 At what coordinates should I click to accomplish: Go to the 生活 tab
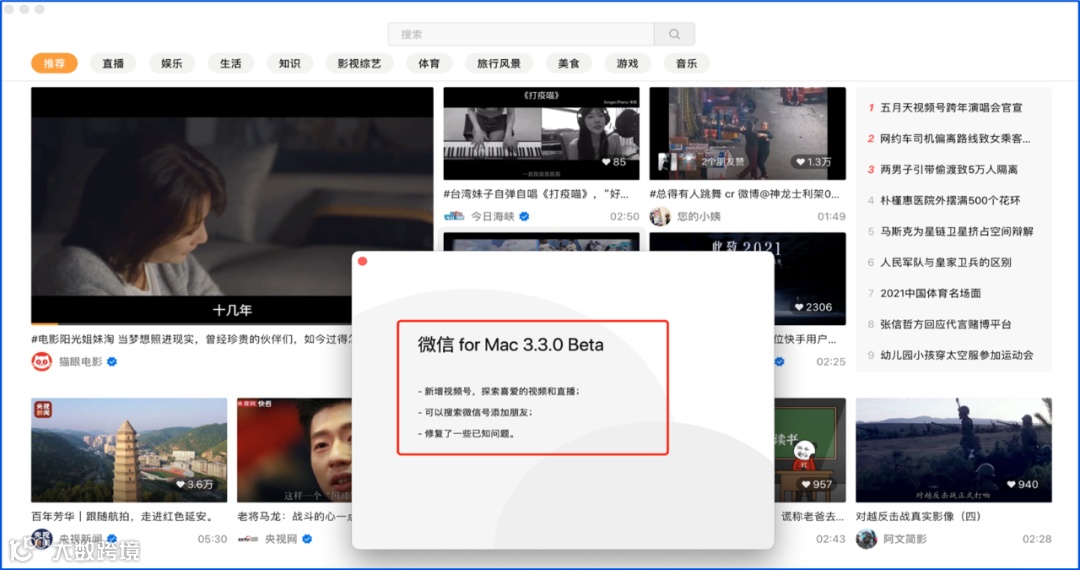231,63
